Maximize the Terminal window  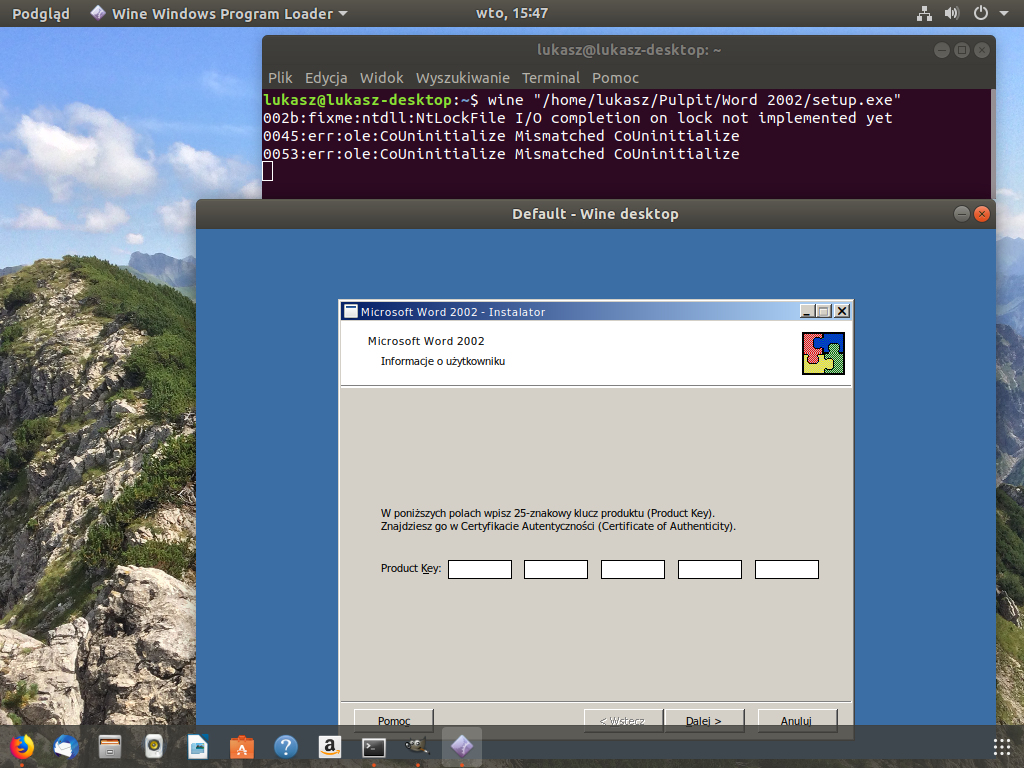pyautogui.click(x=961, y=50)
